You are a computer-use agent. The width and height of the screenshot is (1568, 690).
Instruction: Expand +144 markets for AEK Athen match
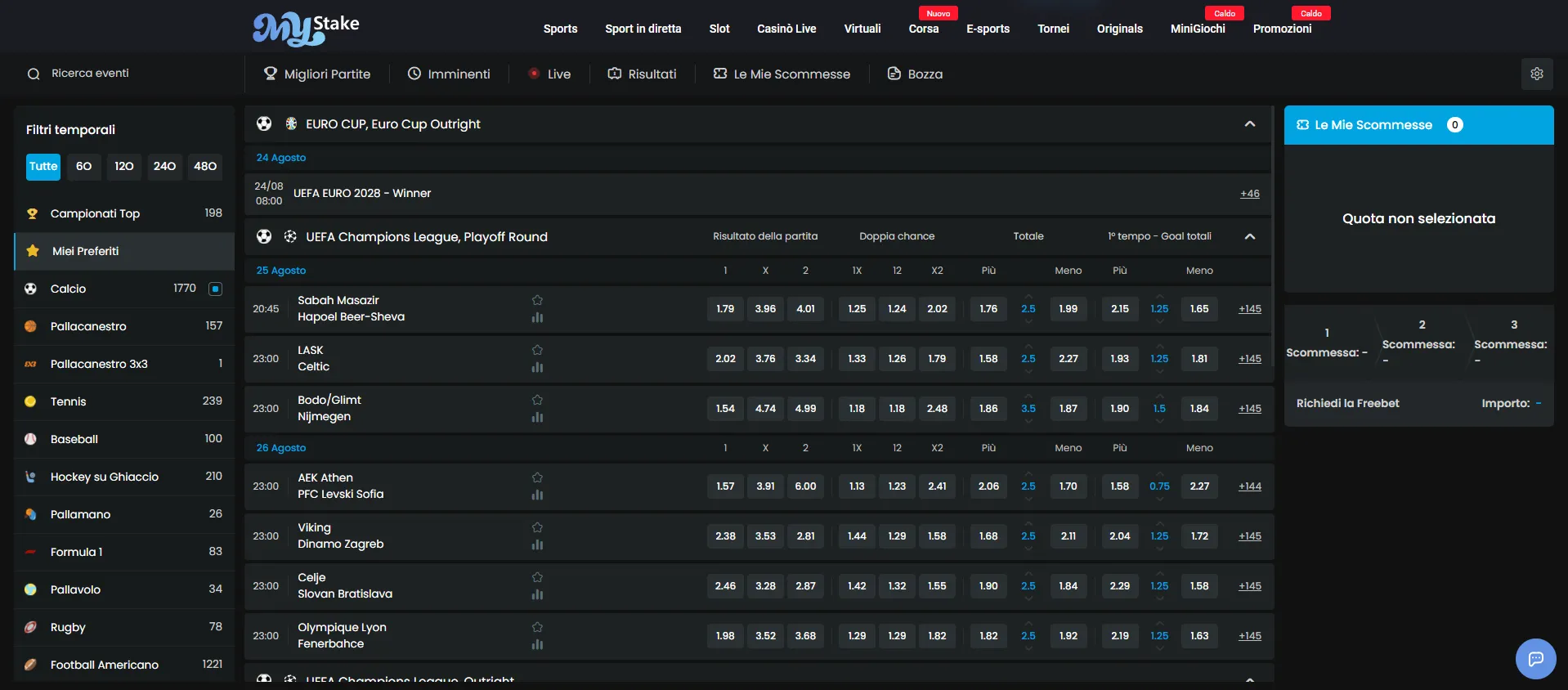coord(1250,486)
